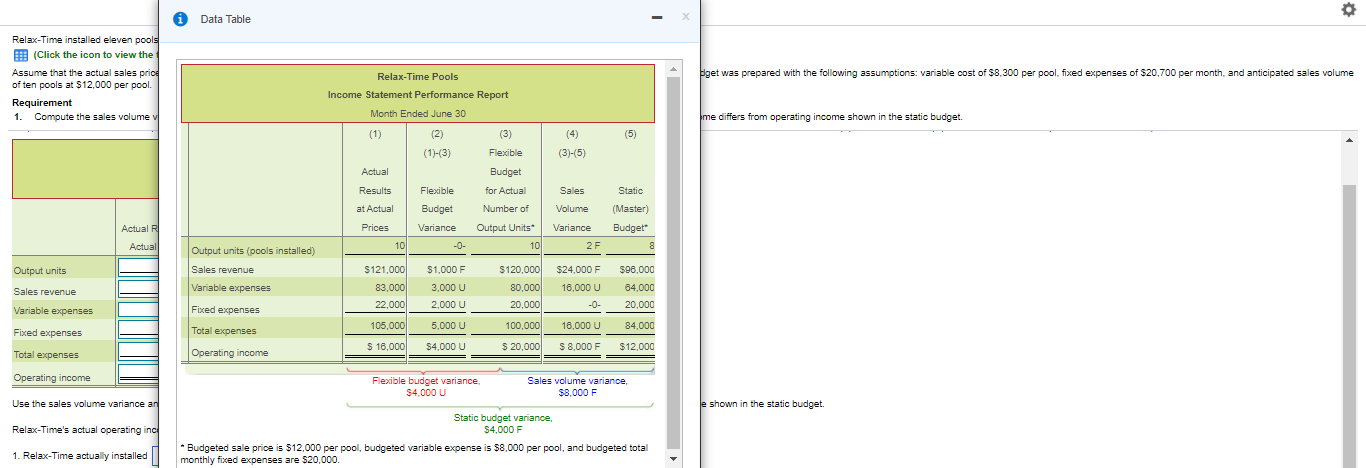The width and height of the screenshot is (1366, 468).
Task: Click the 'Month Ended June 30' subheading
Action: click(418, 113)
